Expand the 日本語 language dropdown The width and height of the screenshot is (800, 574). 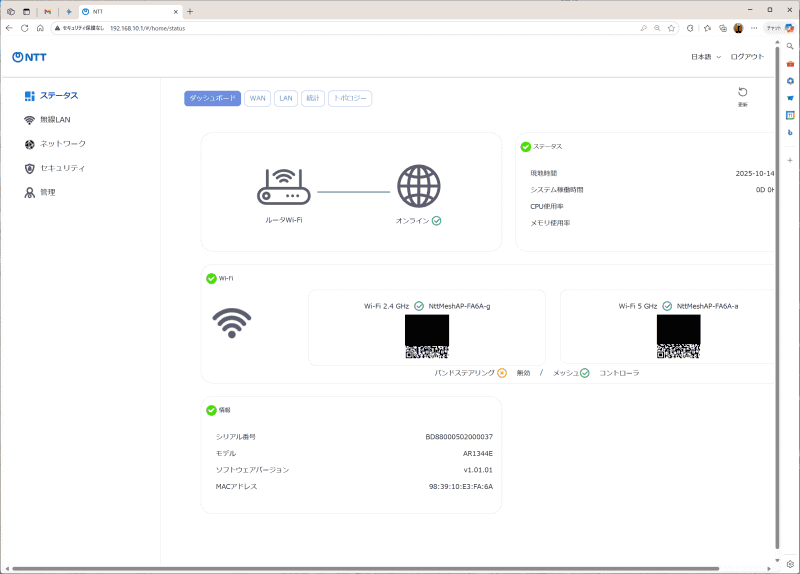click(x=706, y=57)
